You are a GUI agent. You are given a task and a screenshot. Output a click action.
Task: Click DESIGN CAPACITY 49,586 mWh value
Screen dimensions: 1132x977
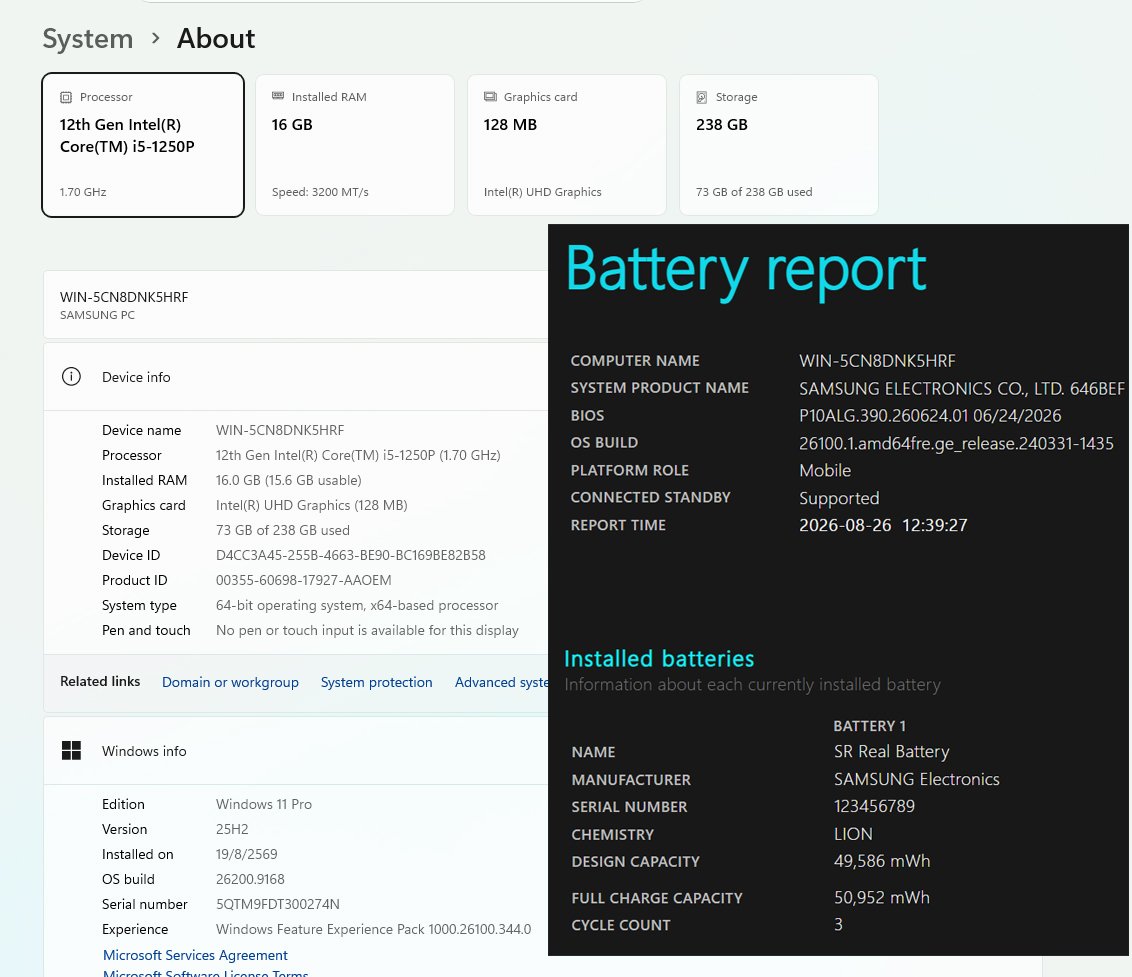click(x=882, y=861)
